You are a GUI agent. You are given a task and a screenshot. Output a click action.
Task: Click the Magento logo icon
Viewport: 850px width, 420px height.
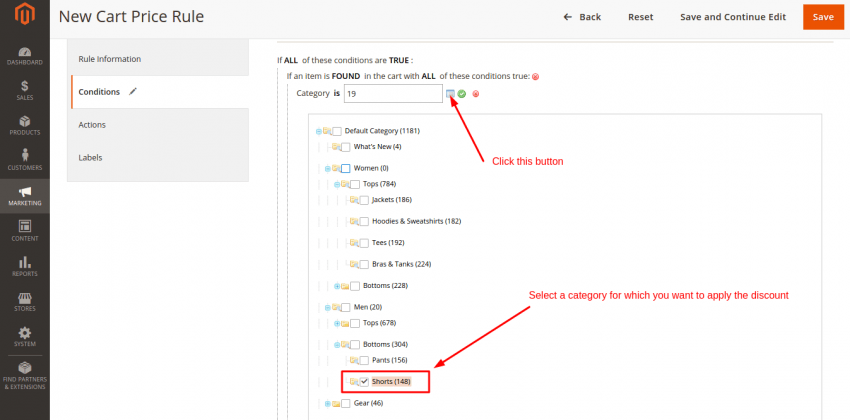pos(24,16)
